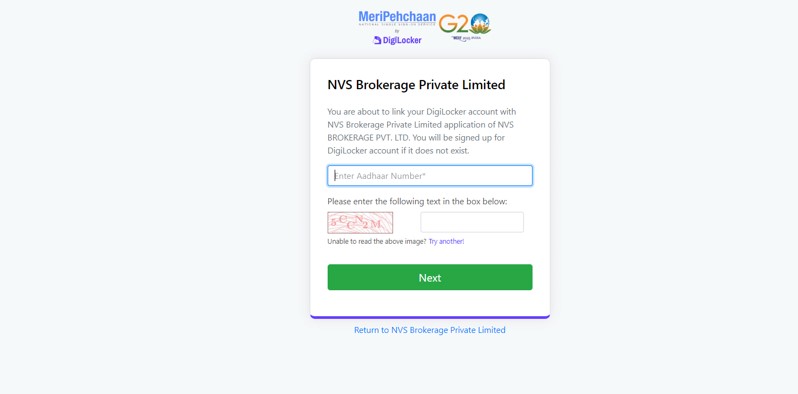The width and height of the screenshot is (798, 394).
Task: Return to NVS Brokerage Private Limited link
Action: point(430,330)
